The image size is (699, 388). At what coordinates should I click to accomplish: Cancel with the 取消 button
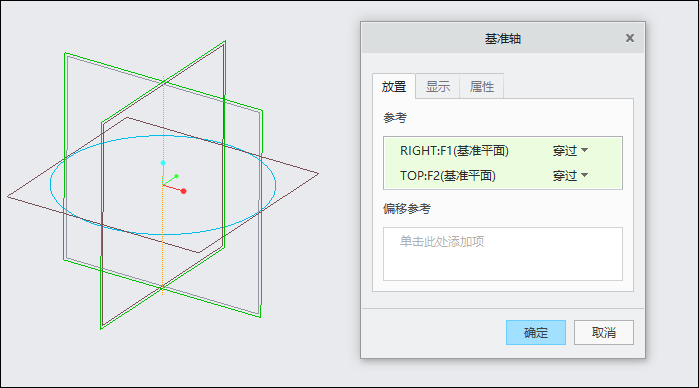604,332
